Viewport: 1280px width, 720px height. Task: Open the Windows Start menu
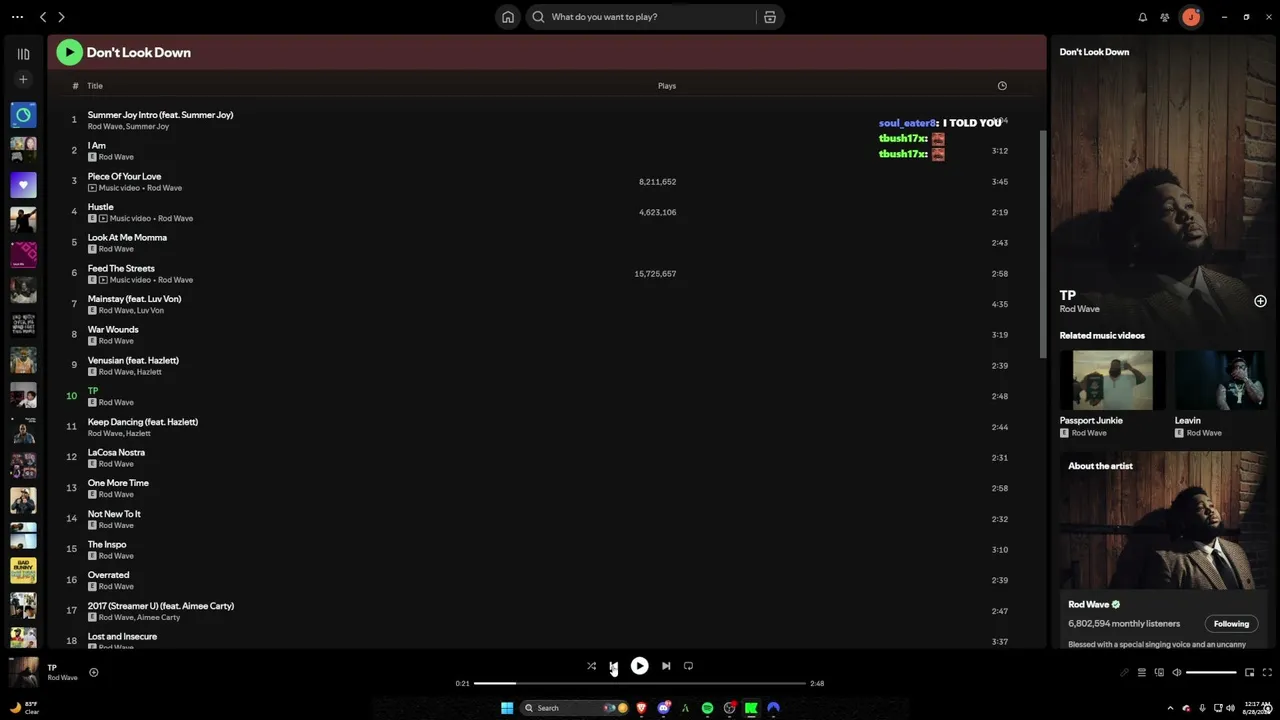(x=507, y=708)
